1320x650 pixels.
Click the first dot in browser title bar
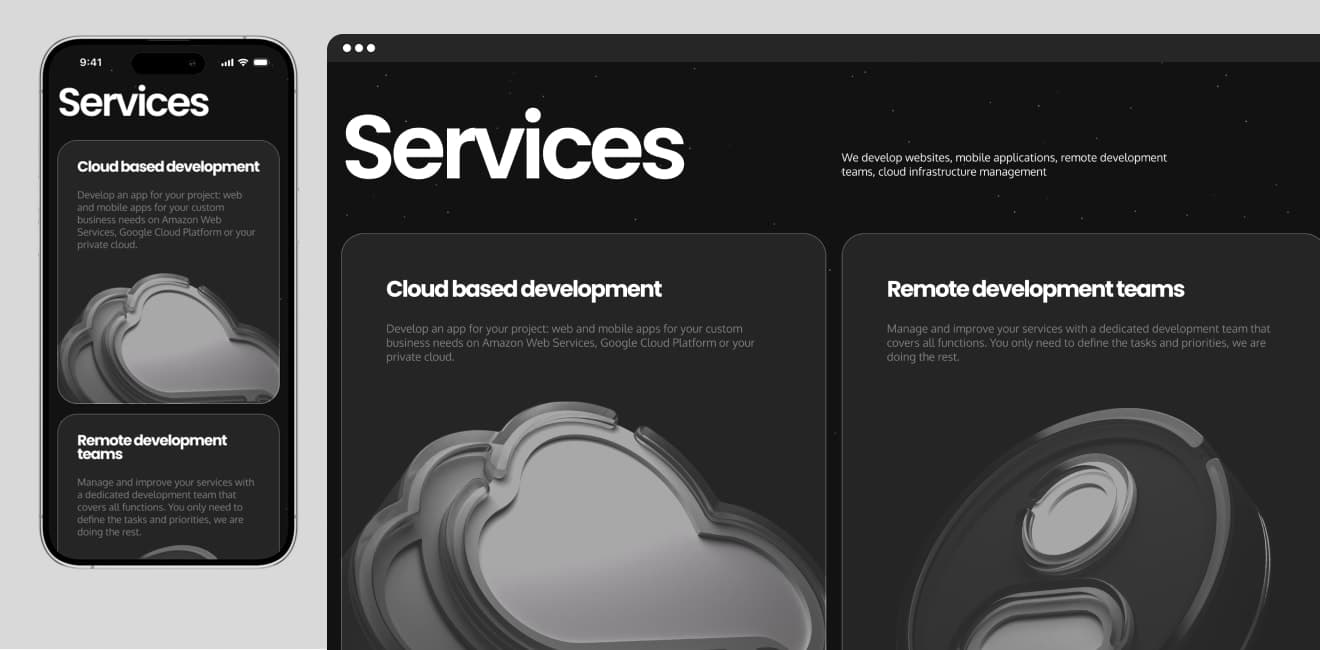pyautogui.click(x=347, y=48)
